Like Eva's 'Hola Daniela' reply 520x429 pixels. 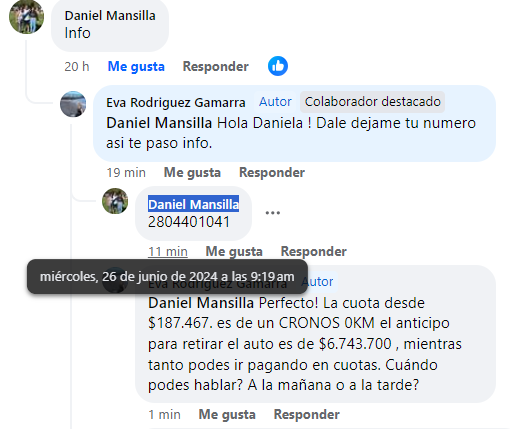[192, 172]
